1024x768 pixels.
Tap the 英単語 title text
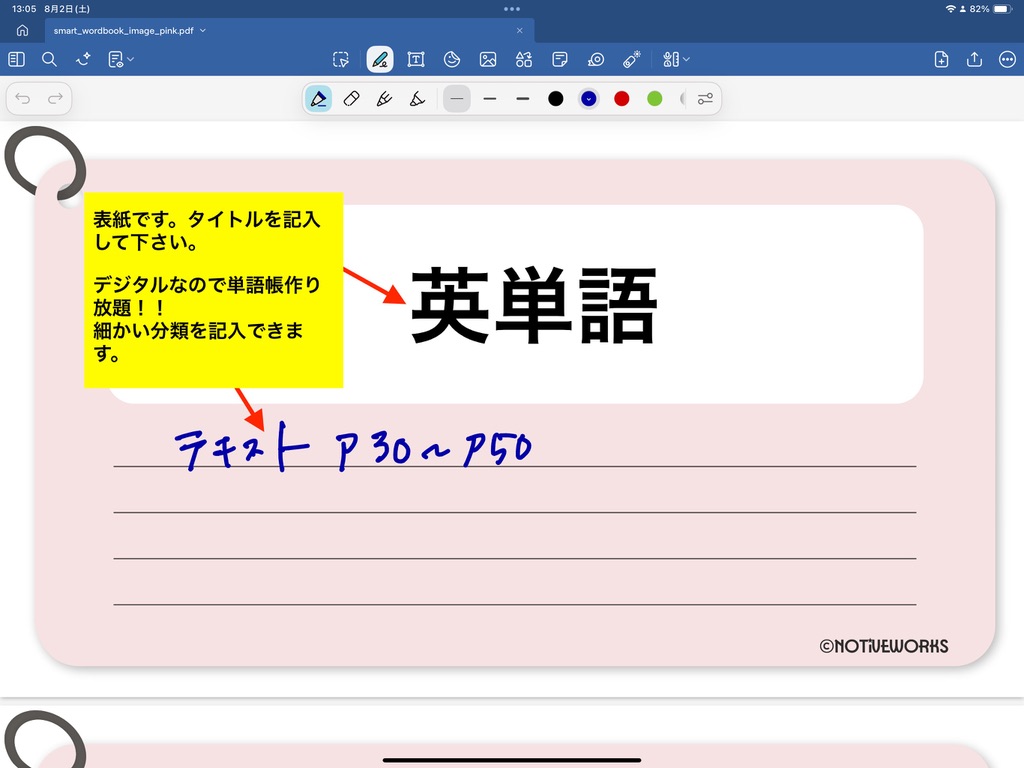[x=534, y=305]
